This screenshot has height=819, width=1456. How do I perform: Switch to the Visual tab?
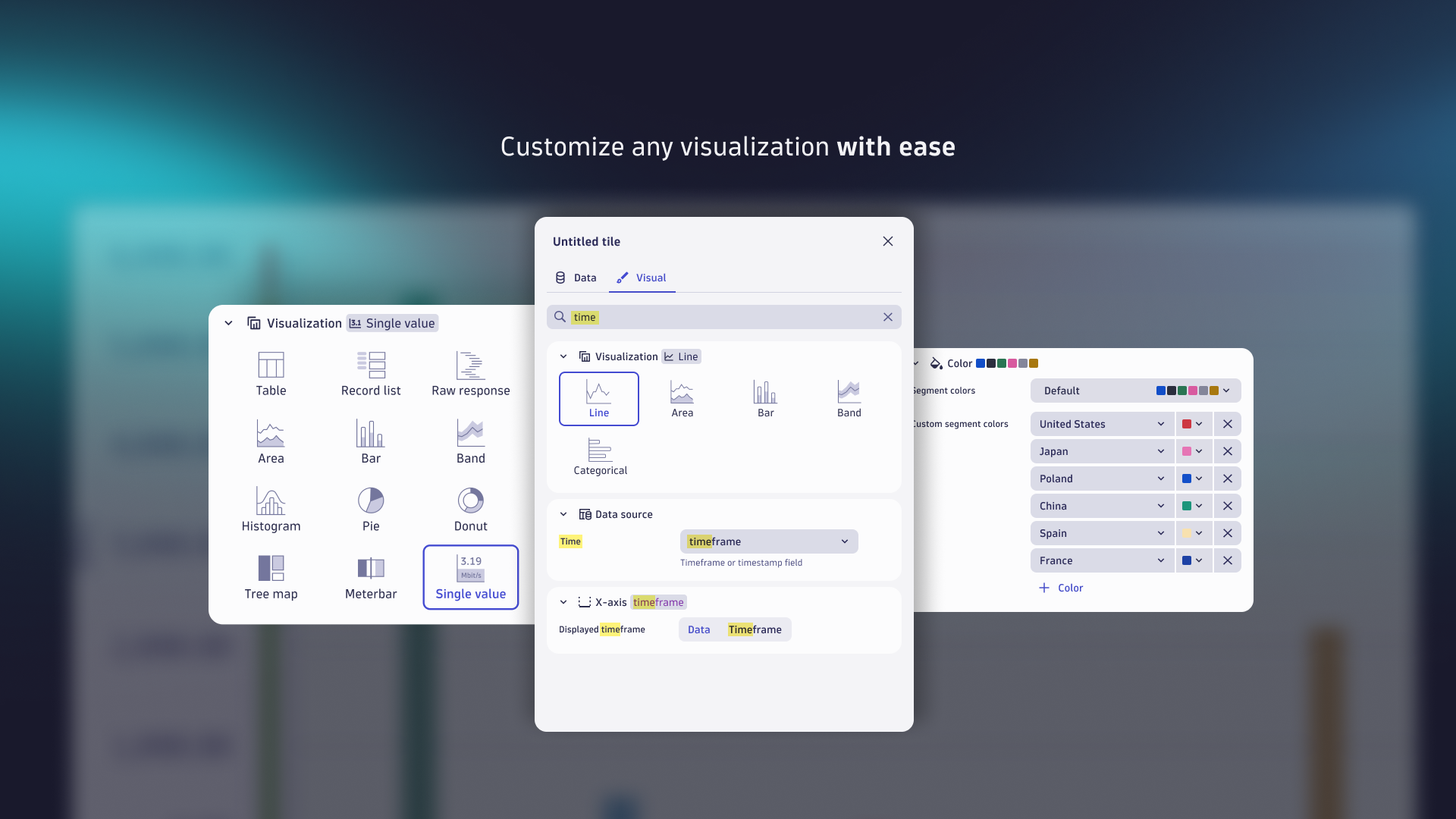click(x=650, y=278)
